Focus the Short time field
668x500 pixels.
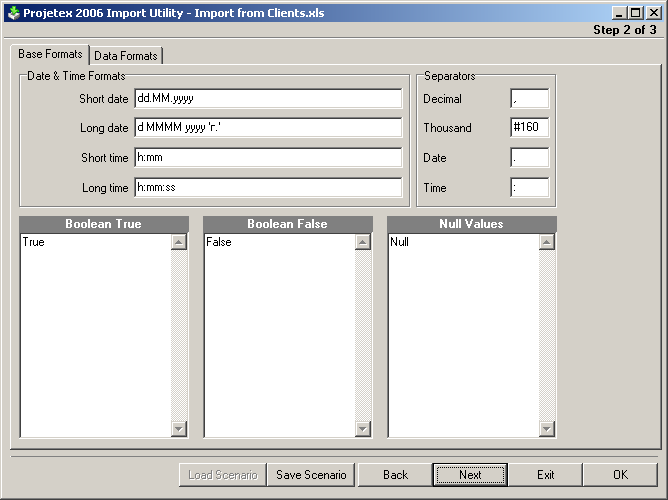[268, 158]
